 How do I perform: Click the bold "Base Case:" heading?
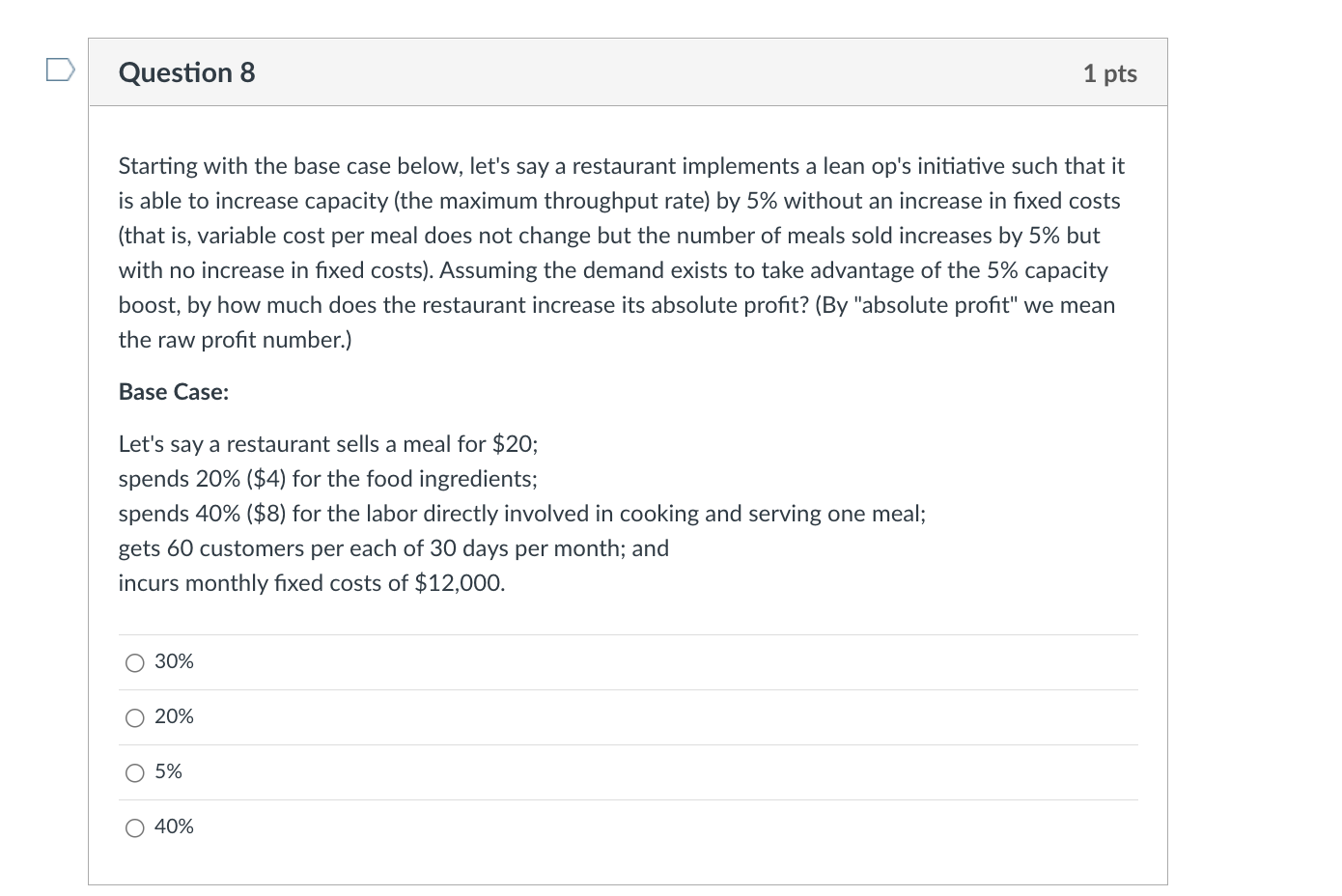(174, 392)
